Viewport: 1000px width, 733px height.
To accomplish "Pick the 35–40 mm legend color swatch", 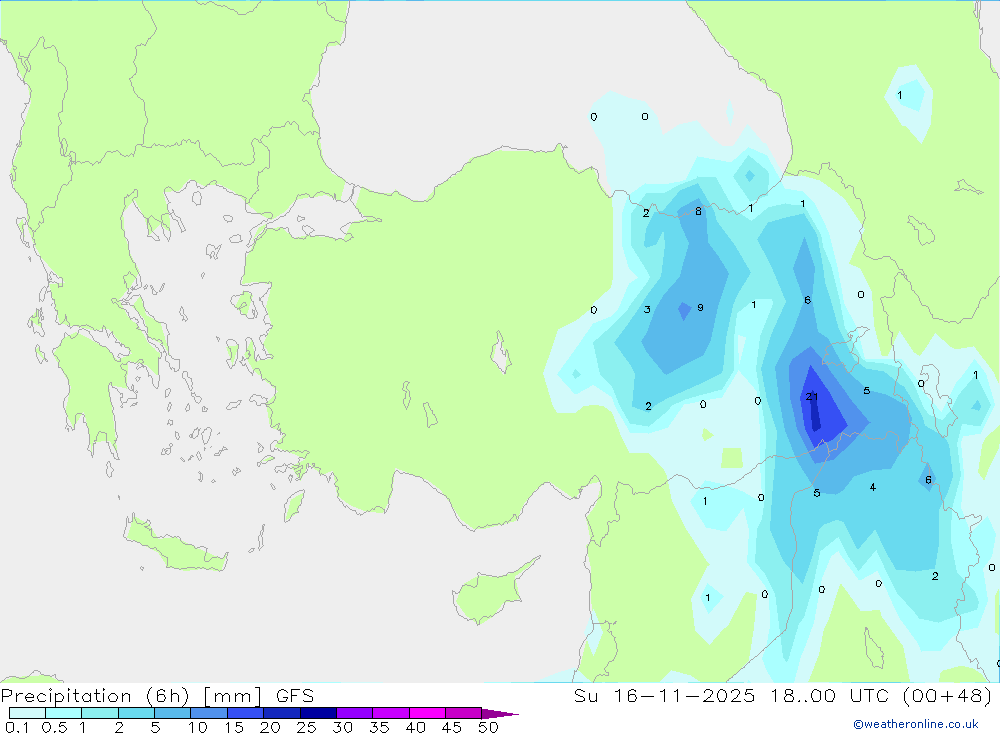I will (391, 713).
